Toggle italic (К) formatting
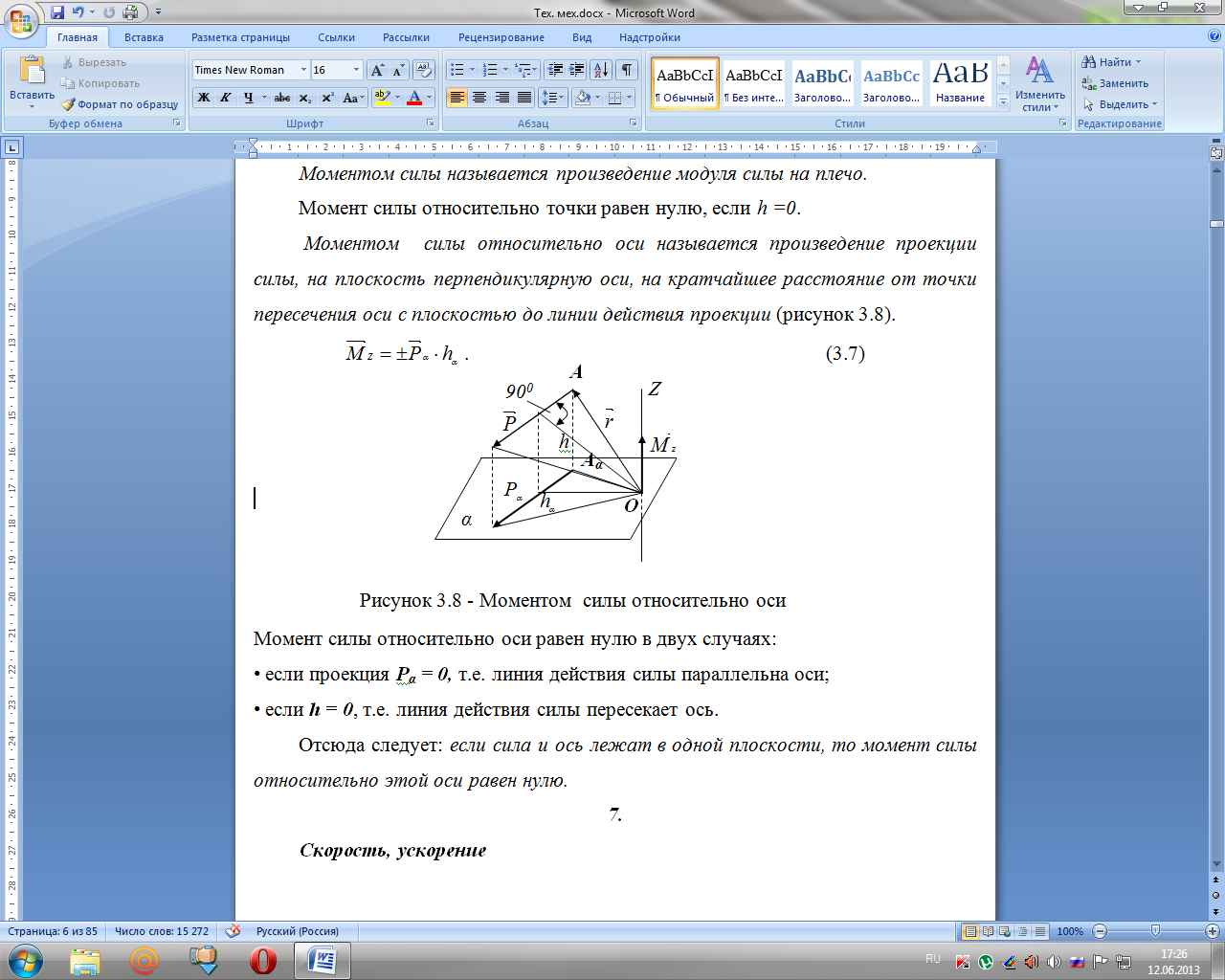Viewport: 1225px width, 980px height. 226,98
